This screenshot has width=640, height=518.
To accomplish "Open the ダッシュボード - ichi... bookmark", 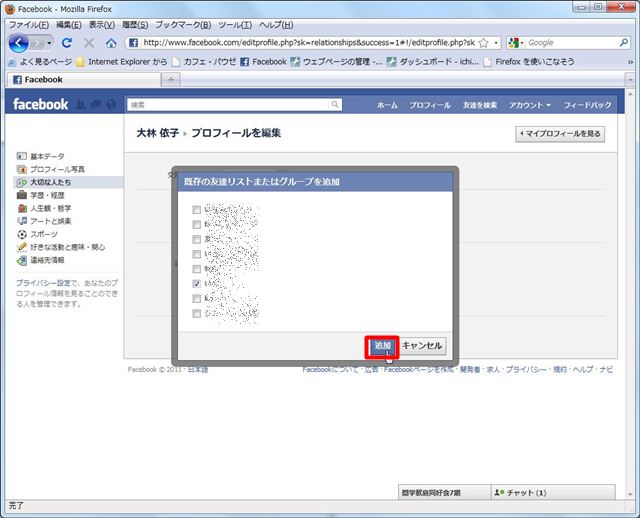I will pos(433,62).
